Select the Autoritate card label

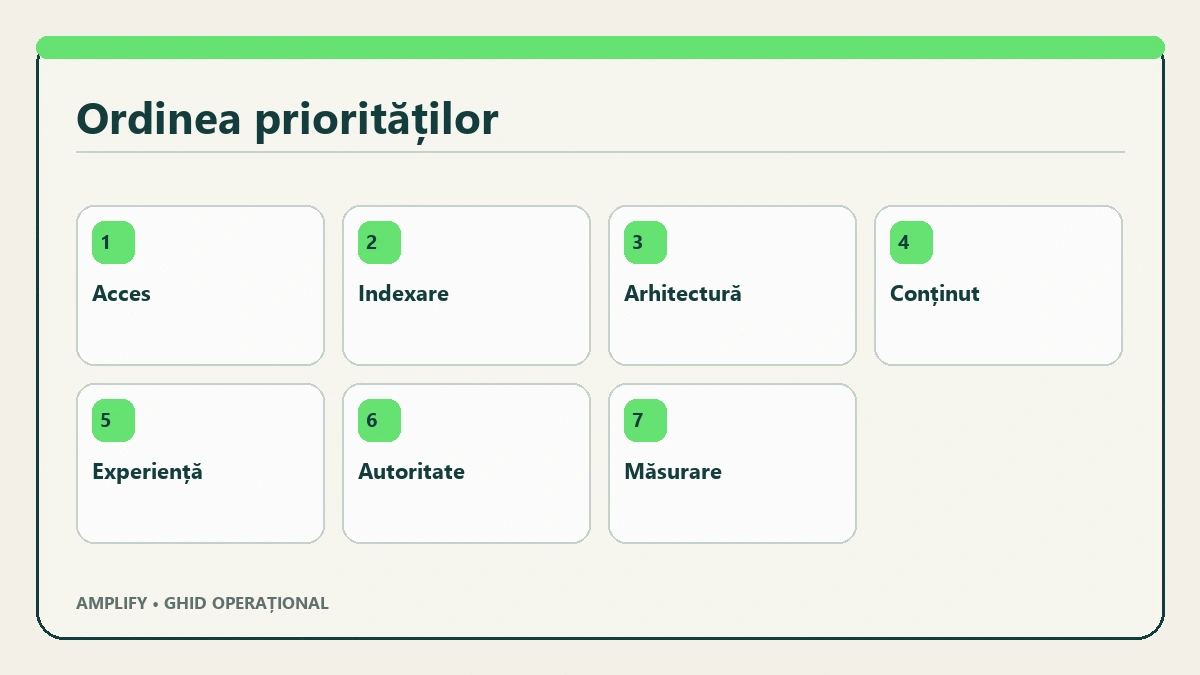411,472
